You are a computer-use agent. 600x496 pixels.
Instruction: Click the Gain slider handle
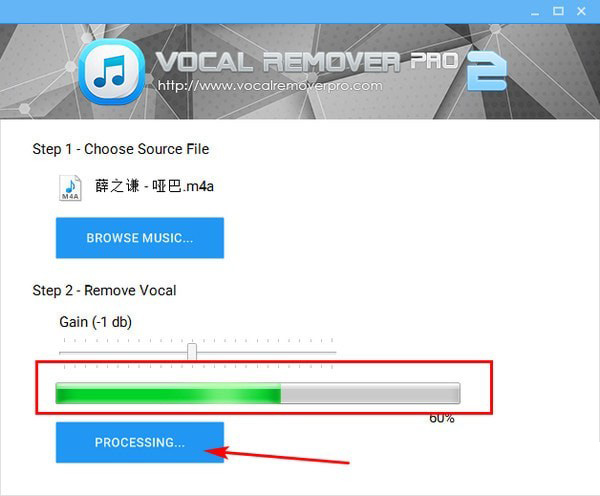pos(192,351)
